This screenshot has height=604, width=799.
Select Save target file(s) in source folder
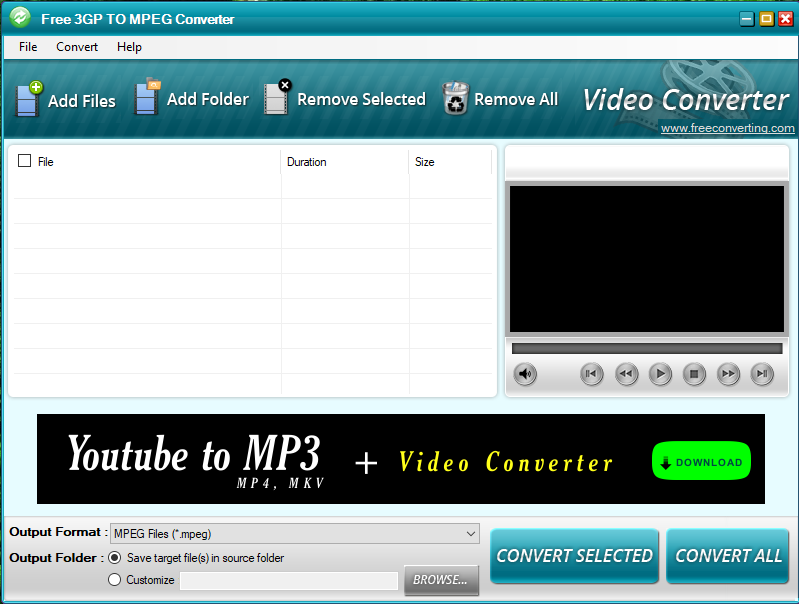point(115,558)
